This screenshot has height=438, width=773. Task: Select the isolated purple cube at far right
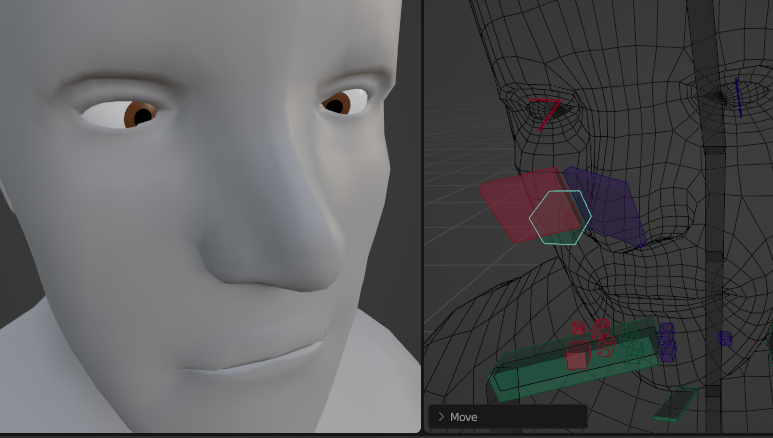point(725,339)
